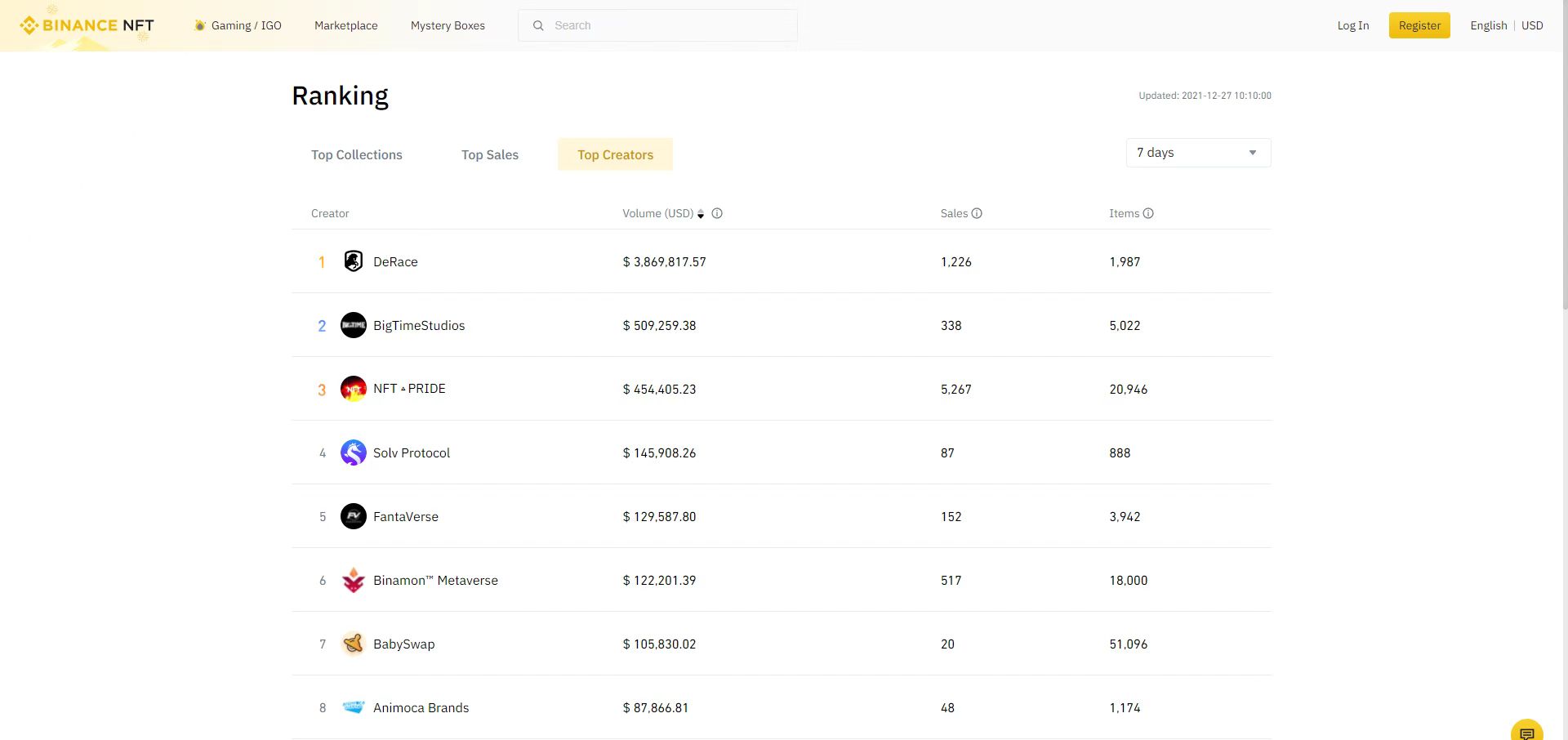Open the chat support bubble icon
The image size is (1568, 740).
(1526, 732)
